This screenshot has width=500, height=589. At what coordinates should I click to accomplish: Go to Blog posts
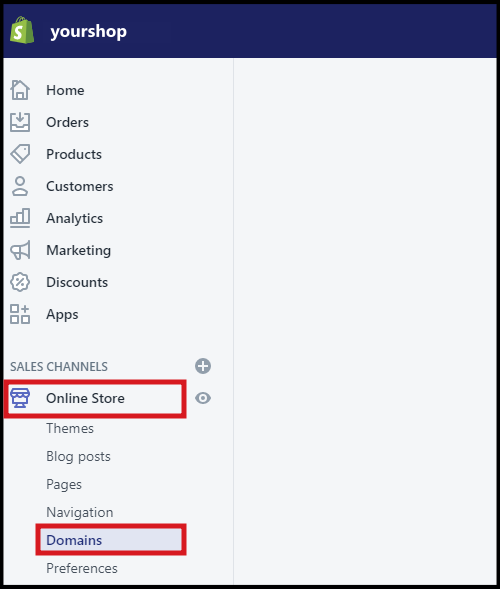coord(79,456)
